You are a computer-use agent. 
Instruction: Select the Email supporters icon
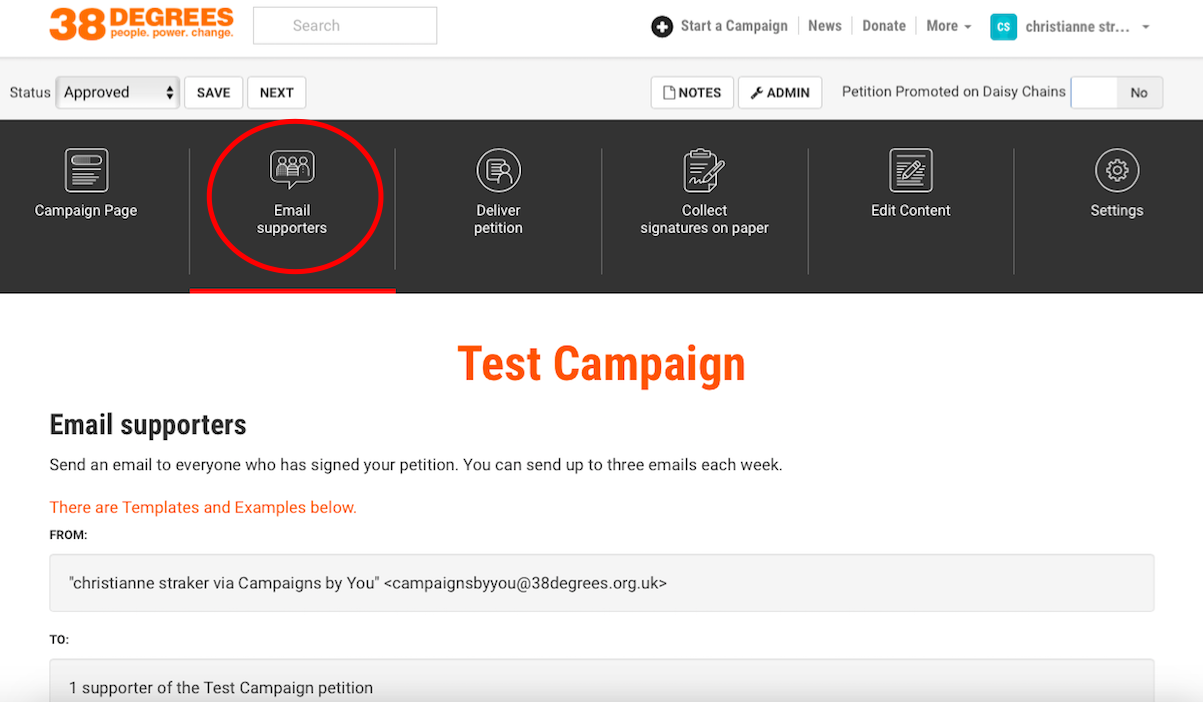tap(292, 170)
